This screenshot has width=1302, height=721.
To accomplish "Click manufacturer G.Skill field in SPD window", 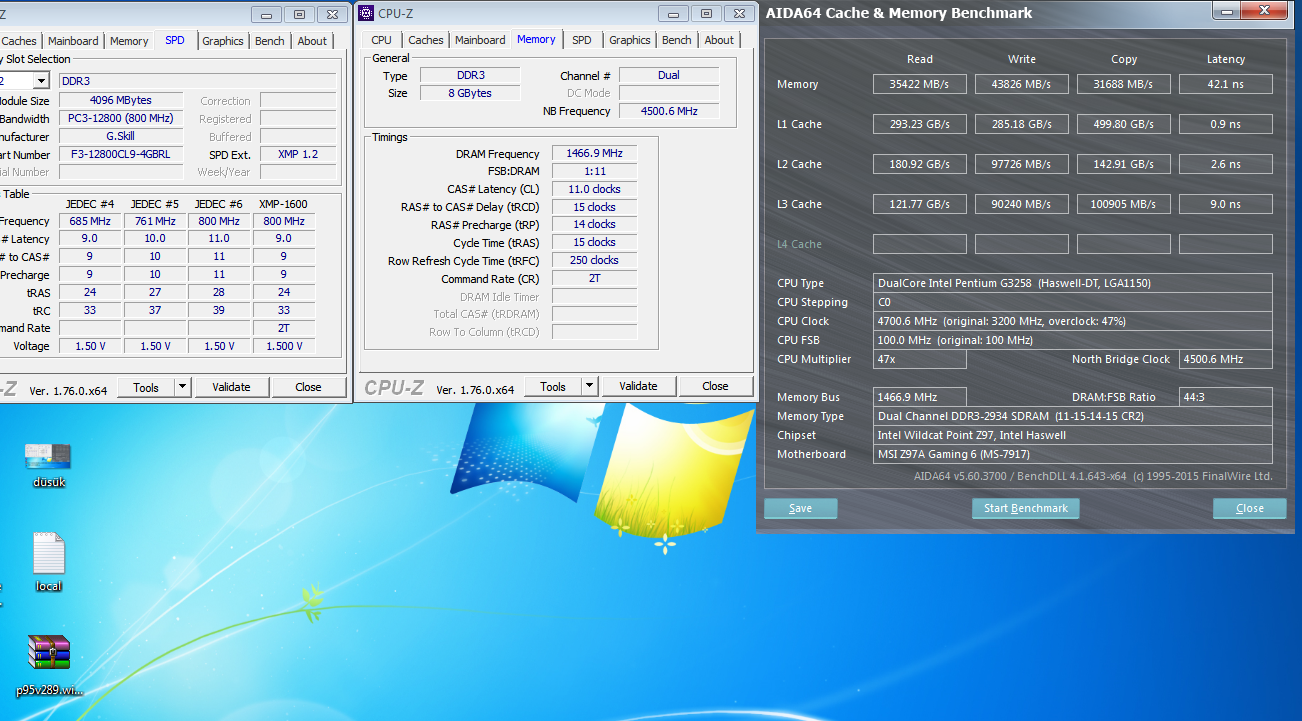I will coord(121,136).
